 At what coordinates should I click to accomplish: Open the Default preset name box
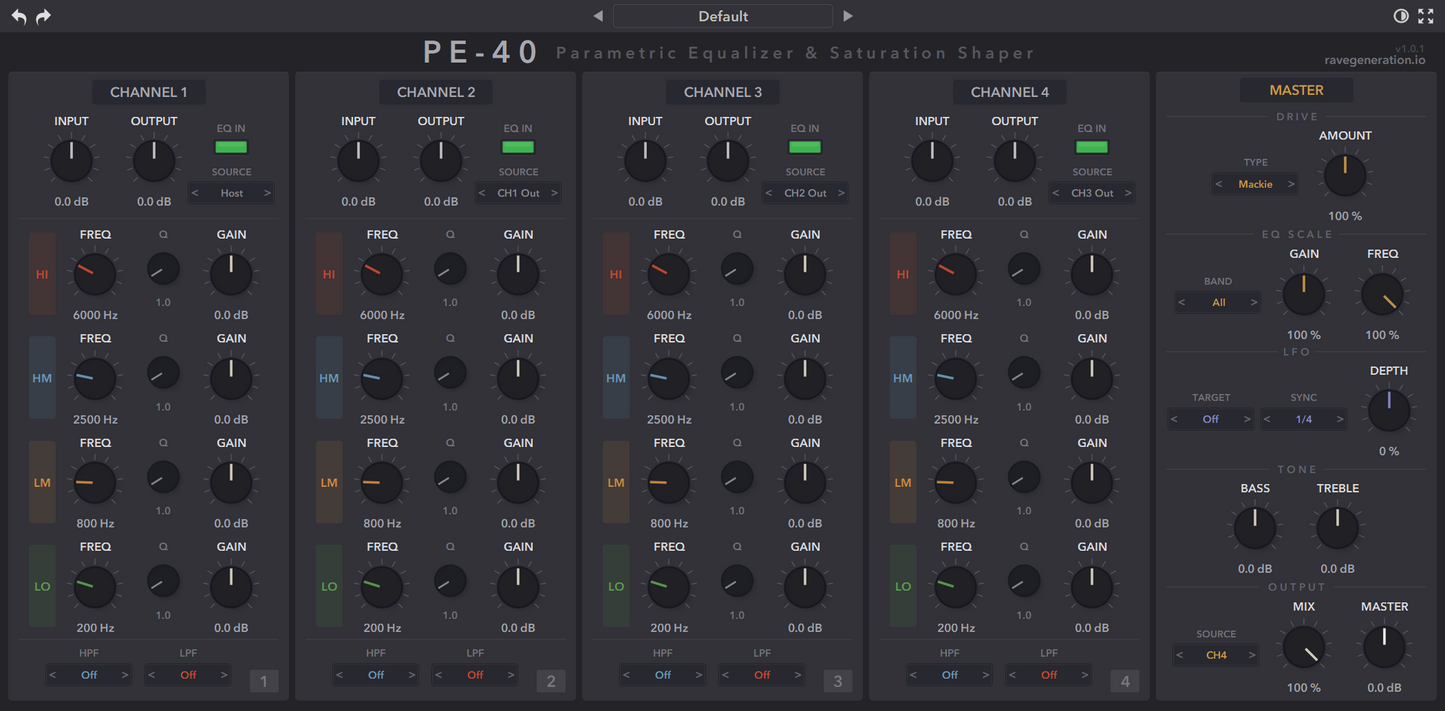coord(723,16)
